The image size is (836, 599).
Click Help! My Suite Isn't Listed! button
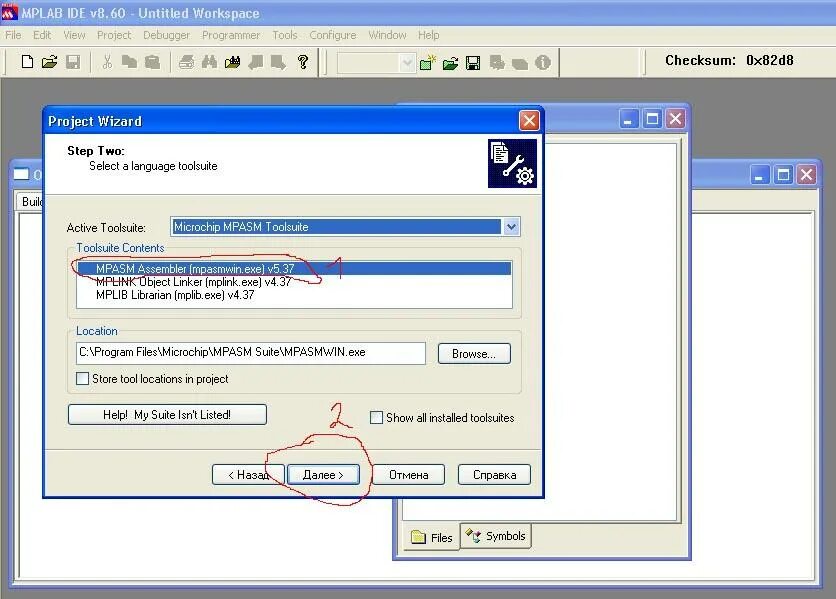[x=167, y=414]
